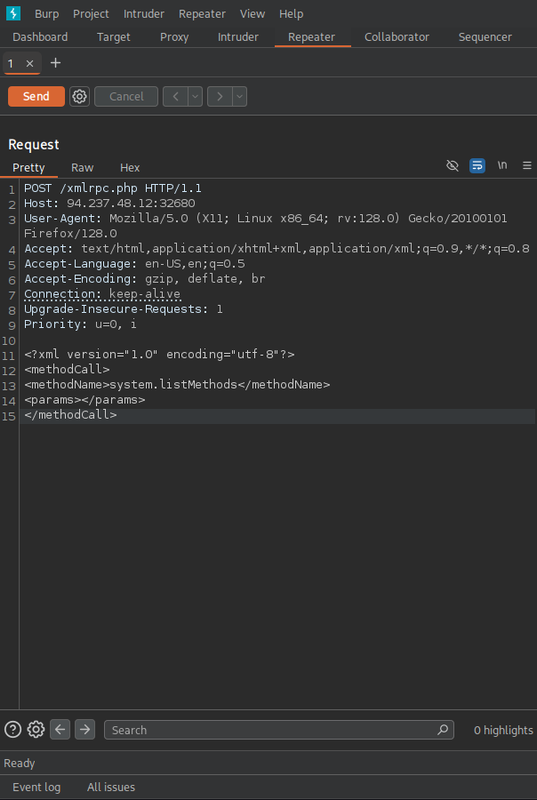Screen dimensions: 537x800
Task: Jump to previous search match arrow
Action: (x=60, y=730)
